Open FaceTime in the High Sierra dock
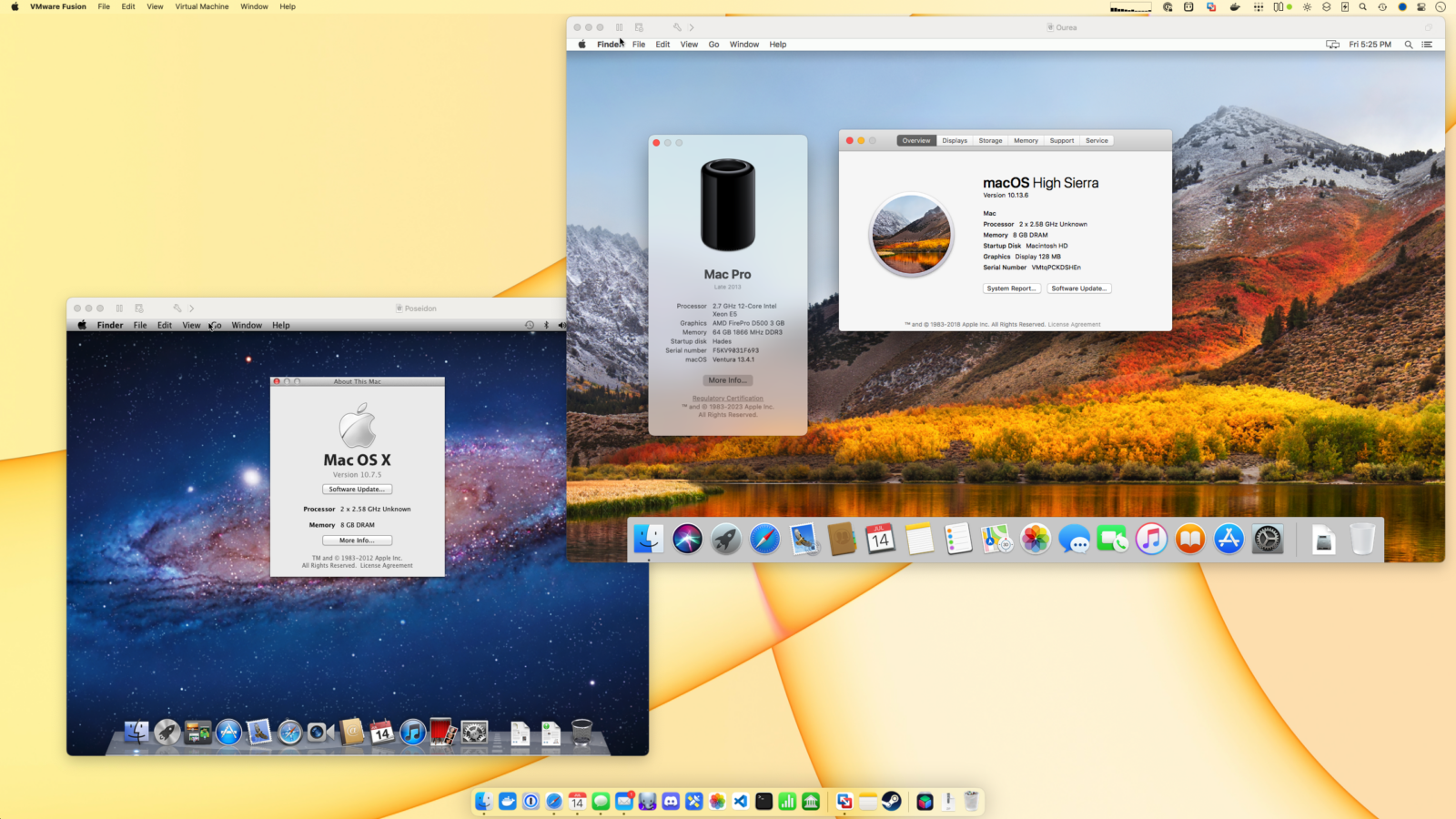 pyautogui.click(x=1114, y=539)
